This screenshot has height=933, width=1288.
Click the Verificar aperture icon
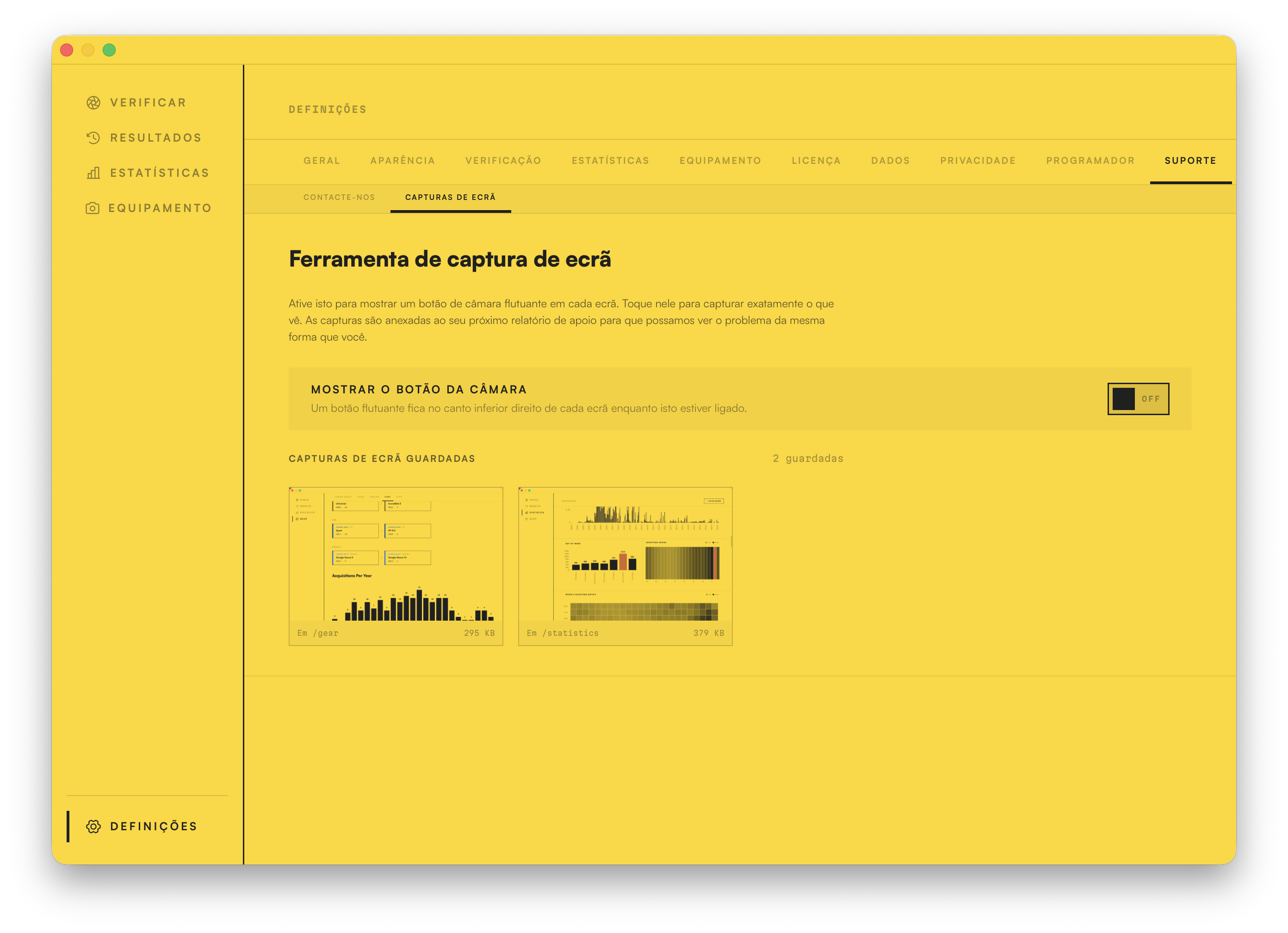coord(93,103)
